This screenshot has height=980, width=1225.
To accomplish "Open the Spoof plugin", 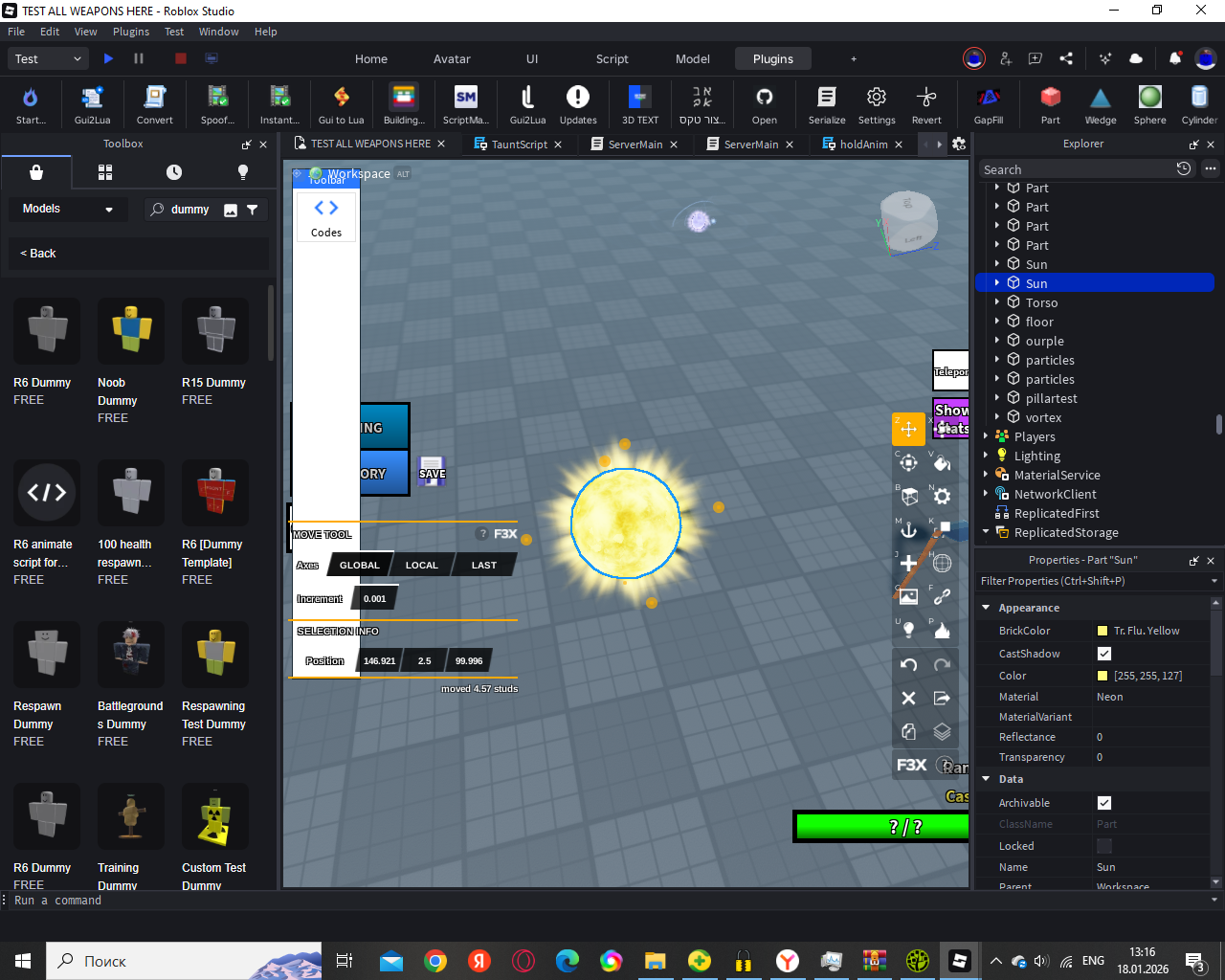I will click(217, 104).
